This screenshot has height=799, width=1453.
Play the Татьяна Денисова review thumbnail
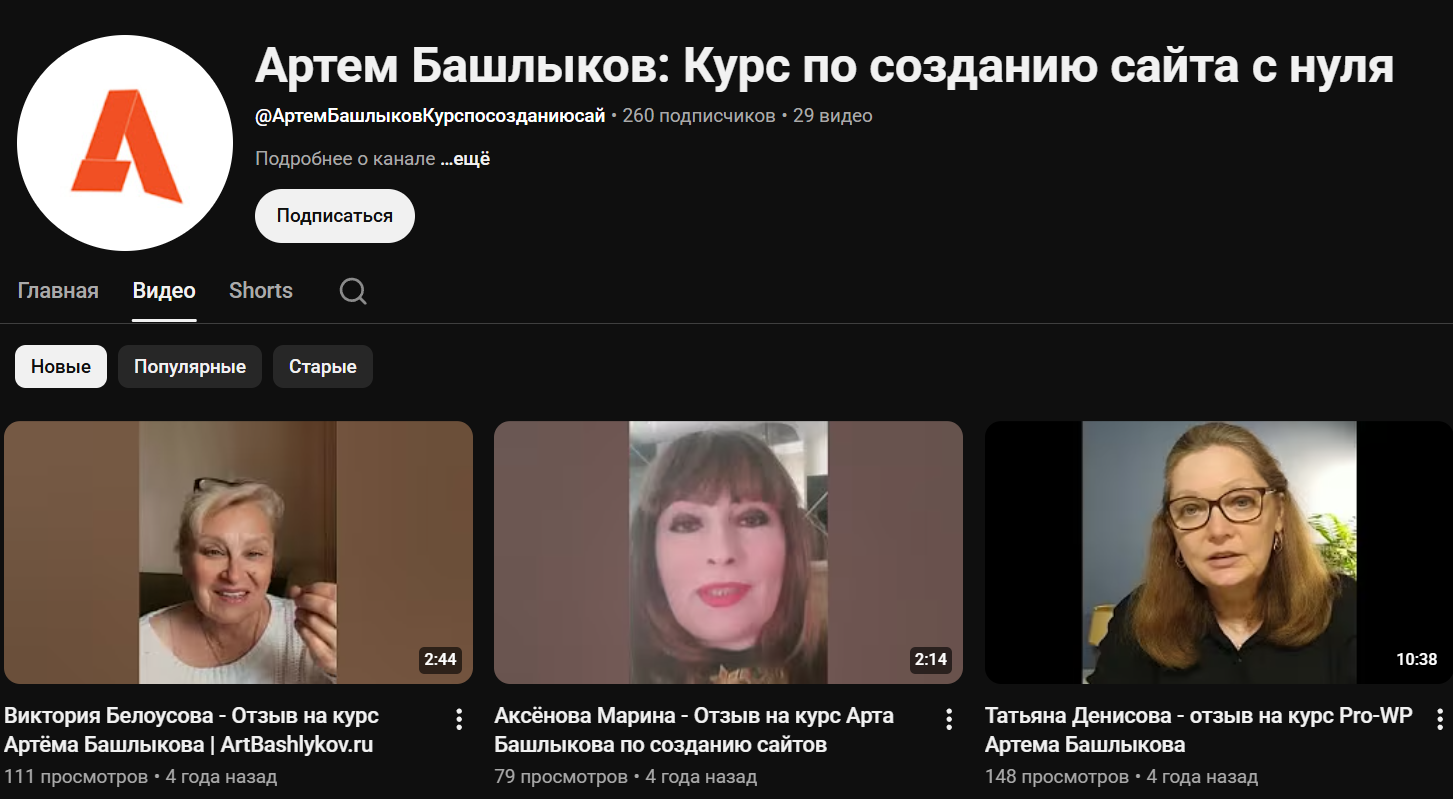click(x=1219, y=552)
